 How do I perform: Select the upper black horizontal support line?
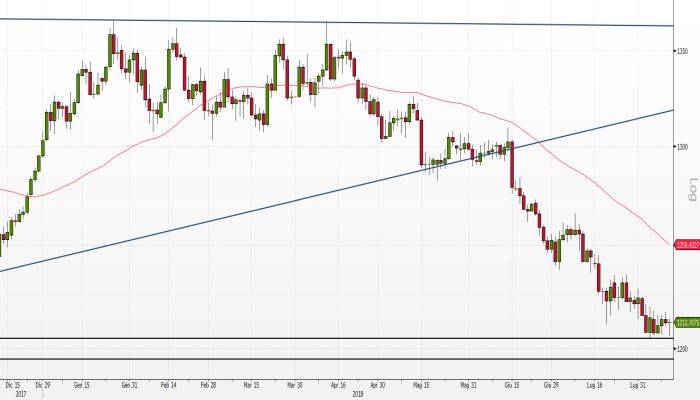(300, 339)
